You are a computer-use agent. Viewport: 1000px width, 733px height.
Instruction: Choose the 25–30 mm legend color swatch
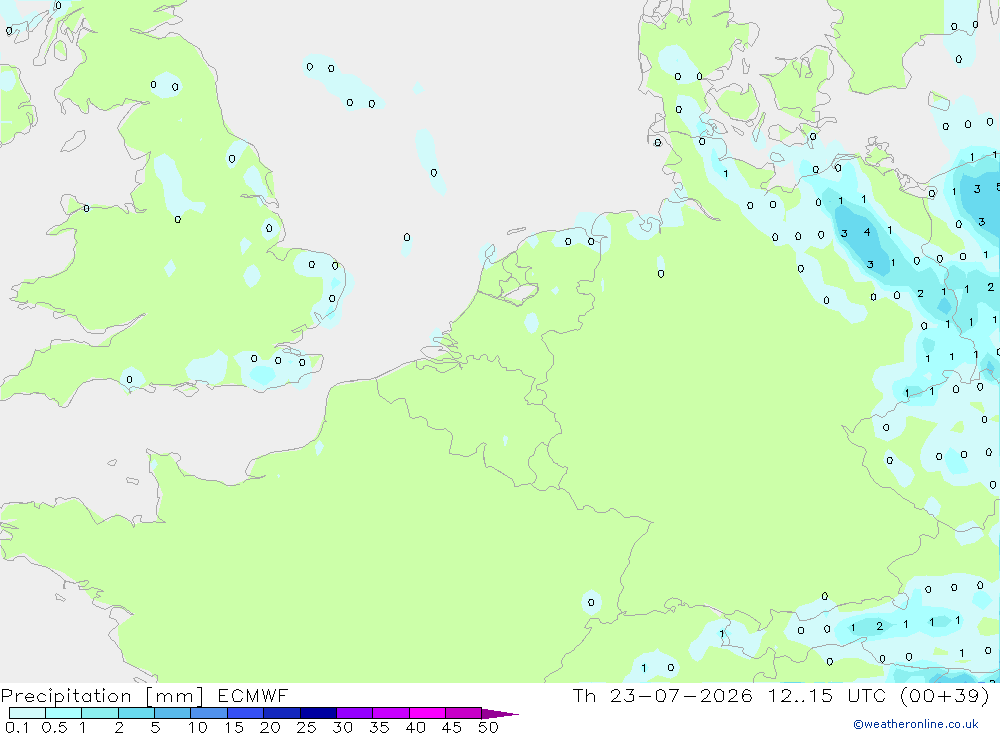[x=318, y=713]
